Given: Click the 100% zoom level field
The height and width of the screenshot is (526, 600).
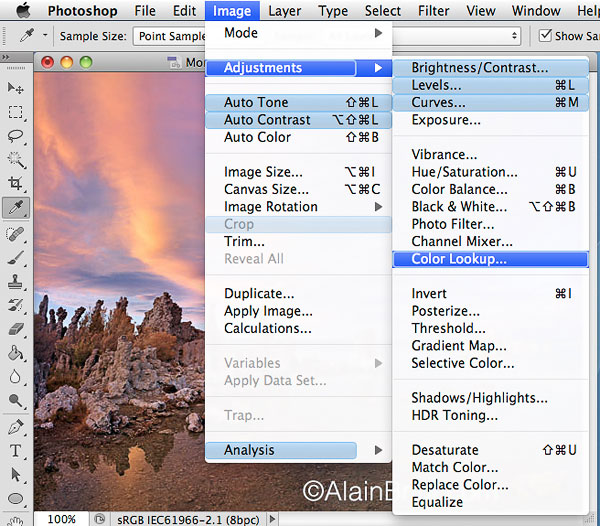Looking at the screenshot, I should [62, 519].
